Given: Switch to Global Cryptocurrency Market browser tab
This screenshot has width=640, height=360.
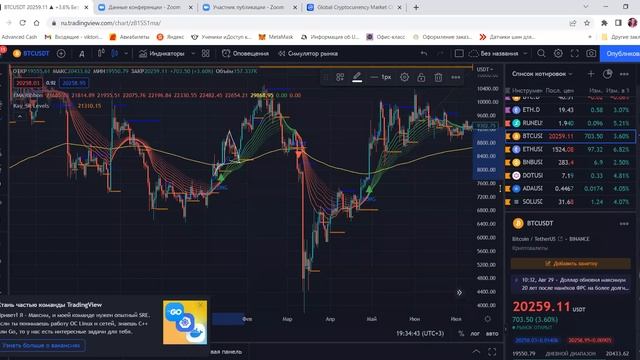Looking at the screenshot, I should [354, 7].
